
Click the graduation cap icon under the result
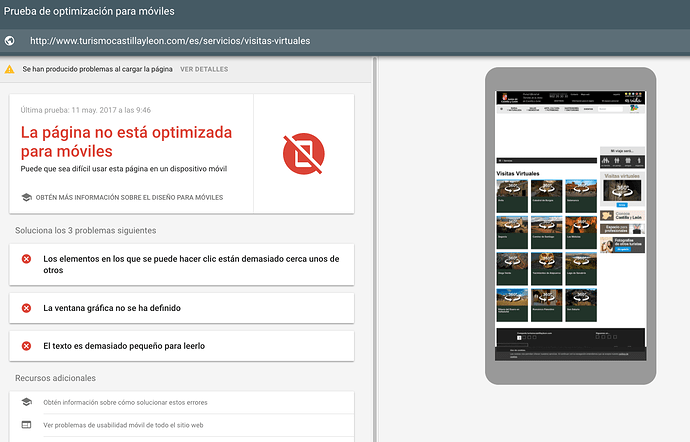(x=26, y=197)
